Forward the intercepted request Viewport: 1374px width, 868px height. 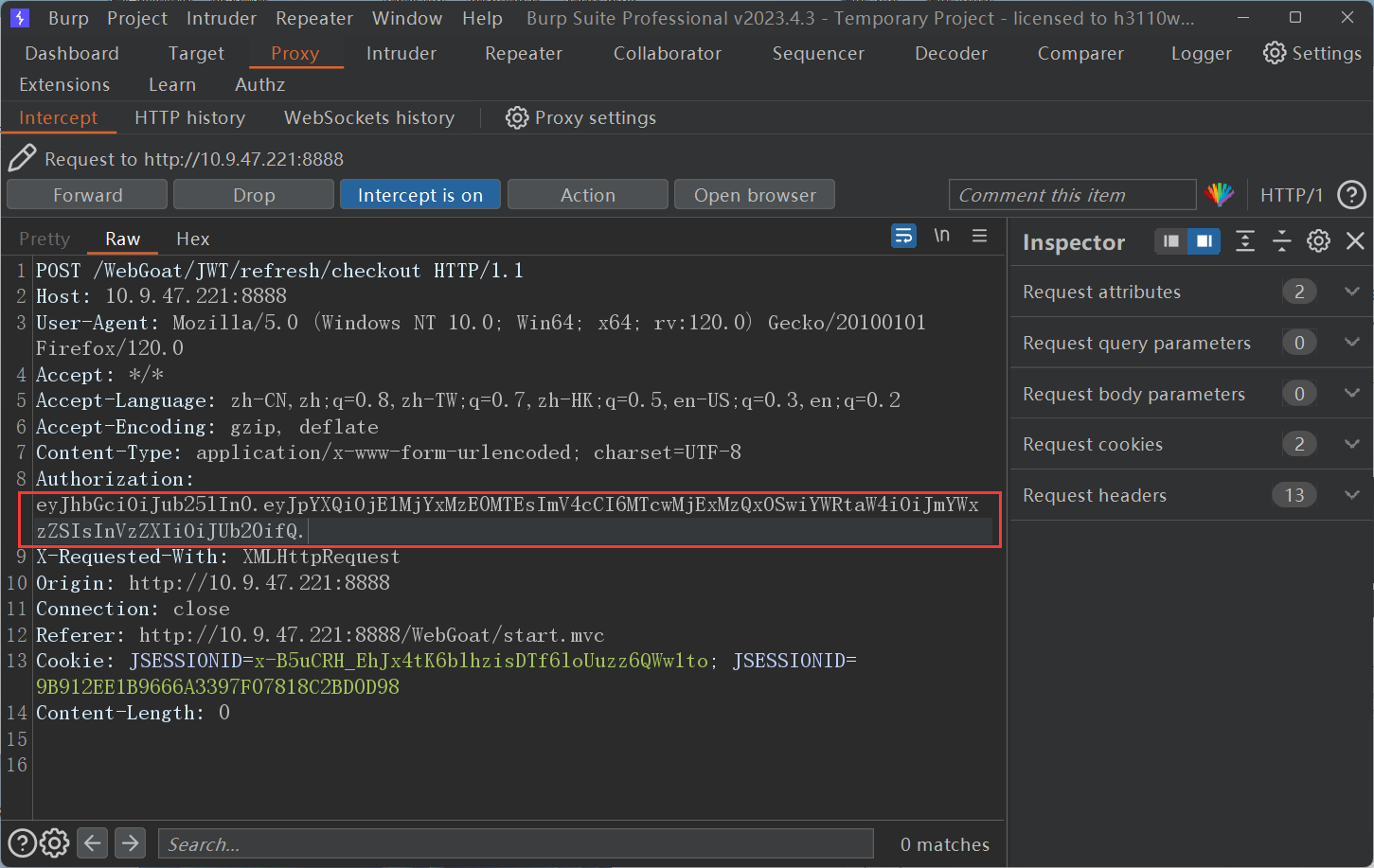(x=87, y=194)
